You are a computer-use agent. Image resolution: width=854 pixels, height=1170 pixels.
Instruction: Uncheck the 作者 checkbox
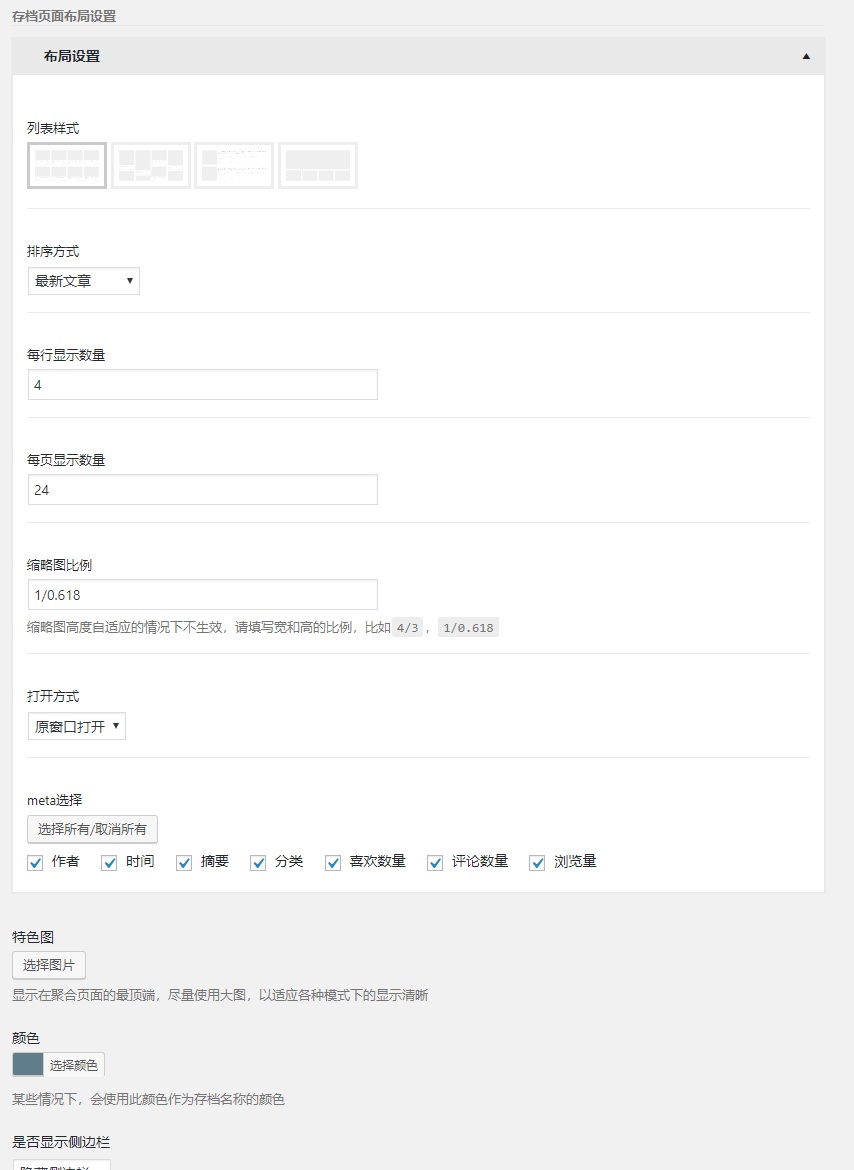click(x=35, y=863)
